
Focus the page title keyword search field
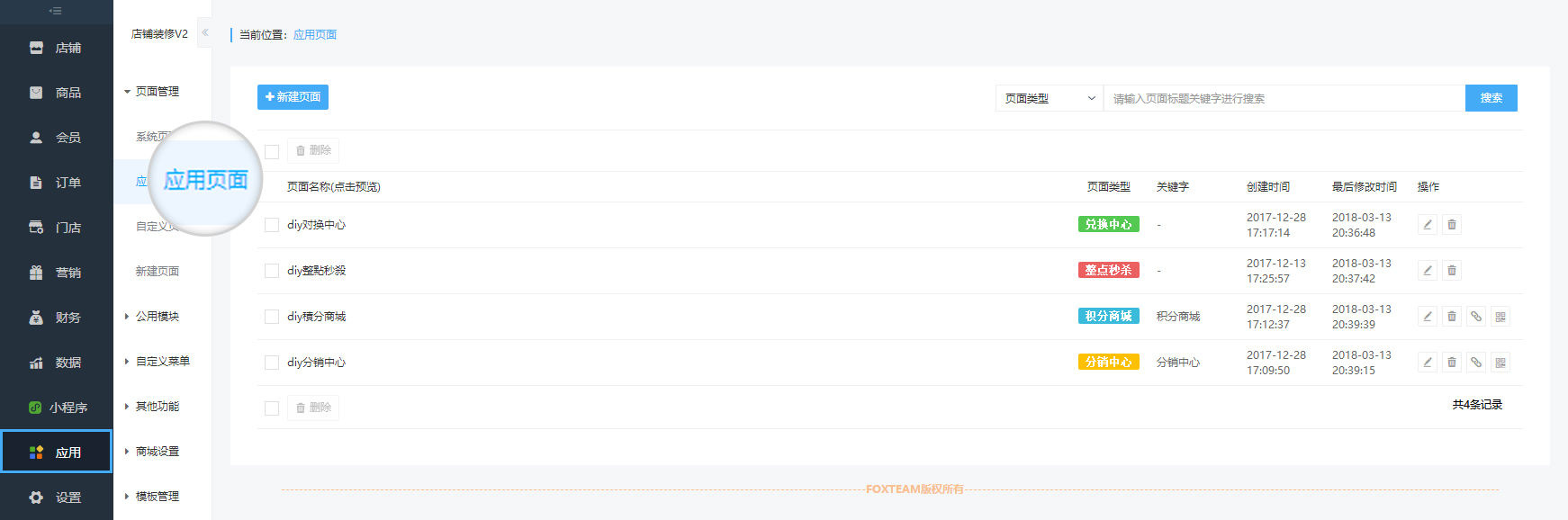(x=1284, y=98)
